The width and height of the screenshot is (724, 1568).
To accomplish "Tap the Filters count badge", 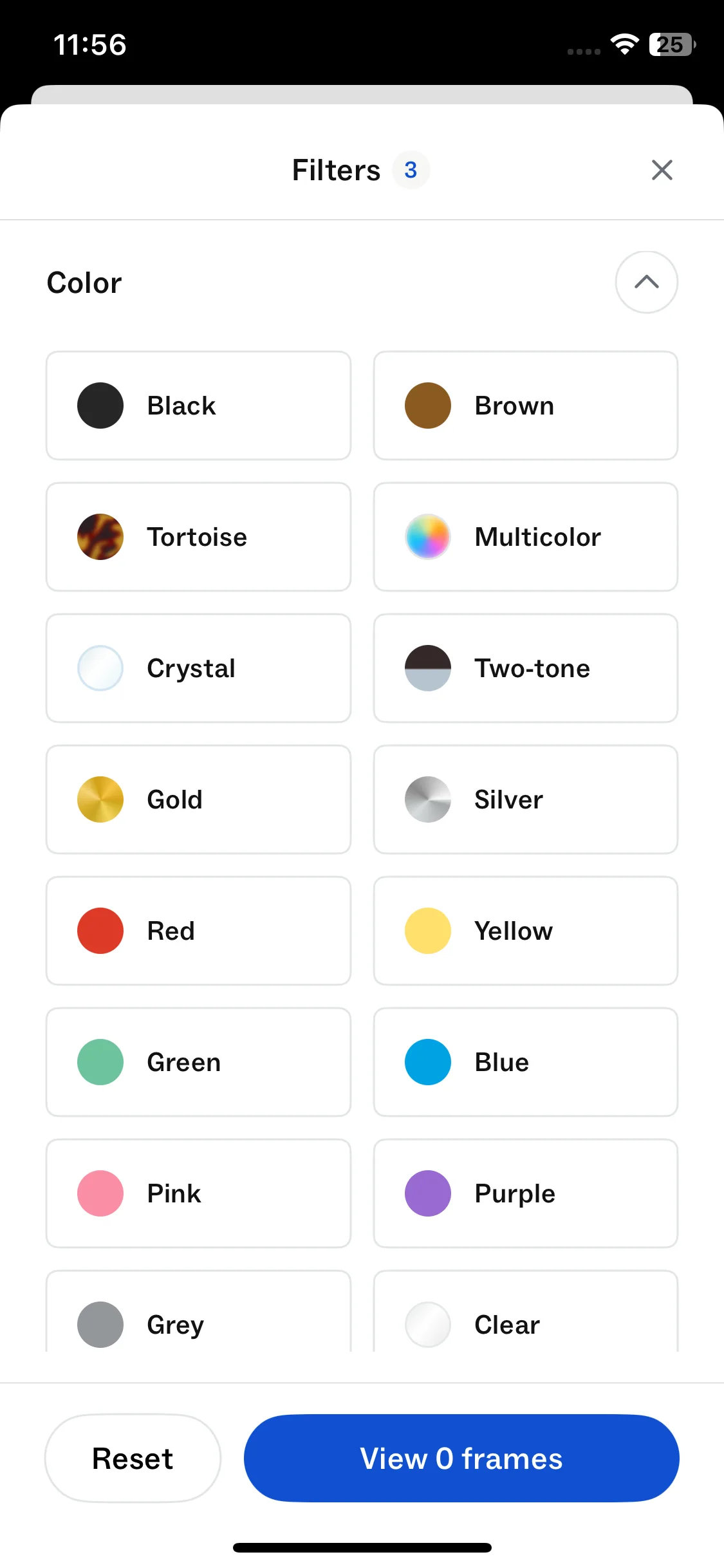I will click(x=411, y=170).
